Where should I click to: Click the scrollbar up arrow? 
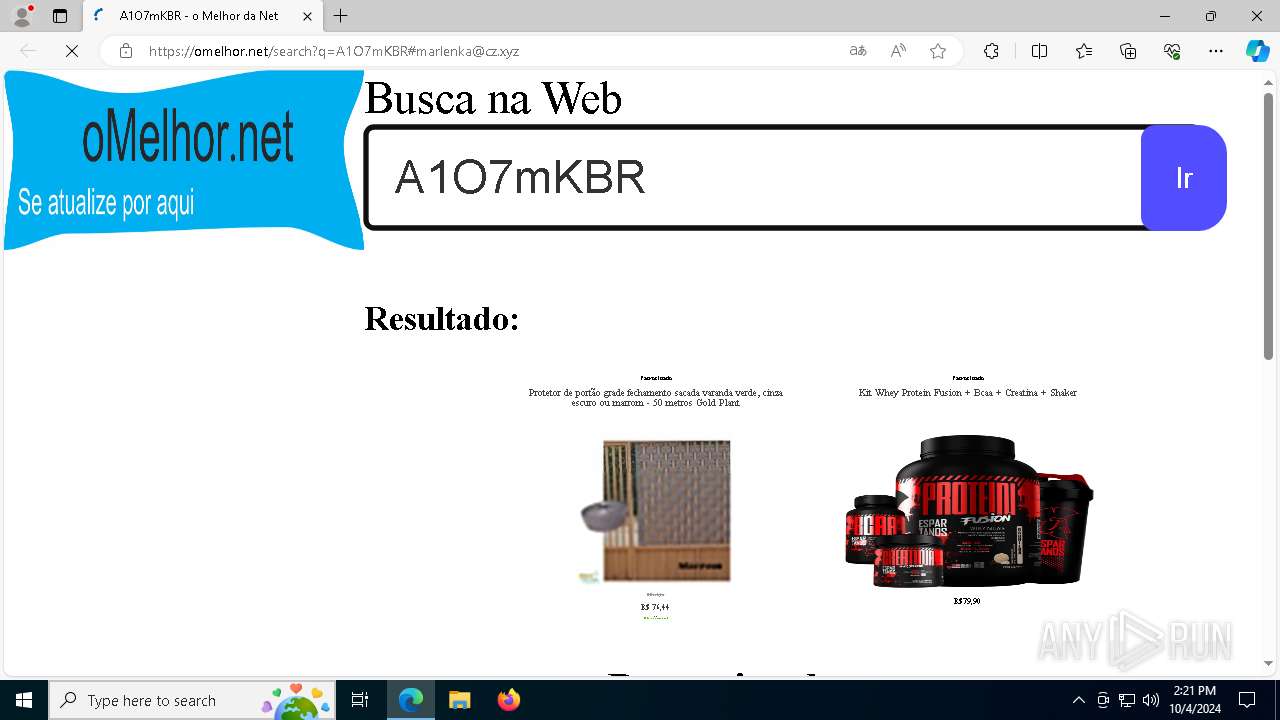pyautogui.click(x=1268, y=80)
